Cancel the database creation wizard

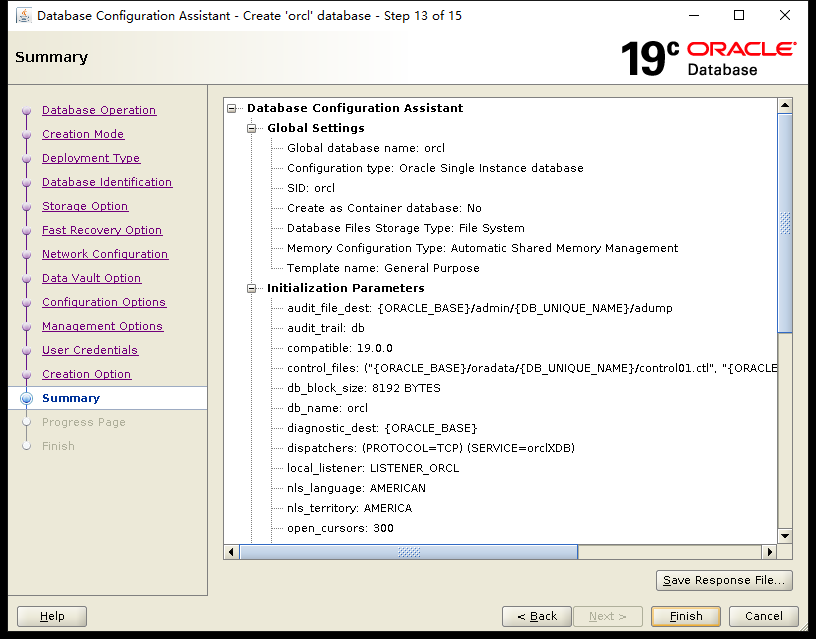click(763, 616)
